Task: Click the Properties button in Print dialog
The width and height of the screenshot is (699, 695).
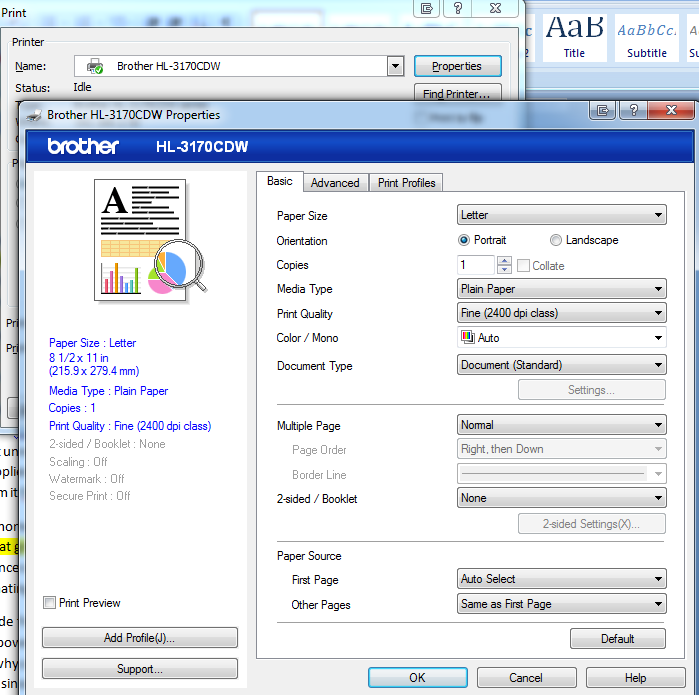Action: point(457,66)
